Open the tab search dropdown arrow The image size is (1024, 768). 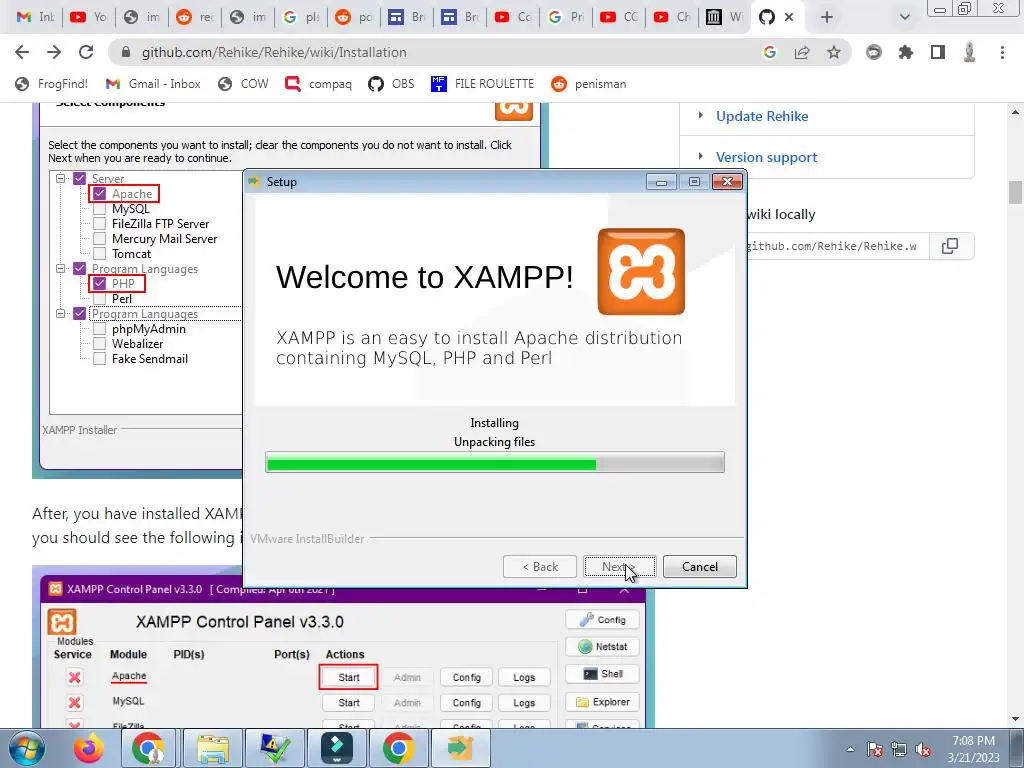(904, 17)
